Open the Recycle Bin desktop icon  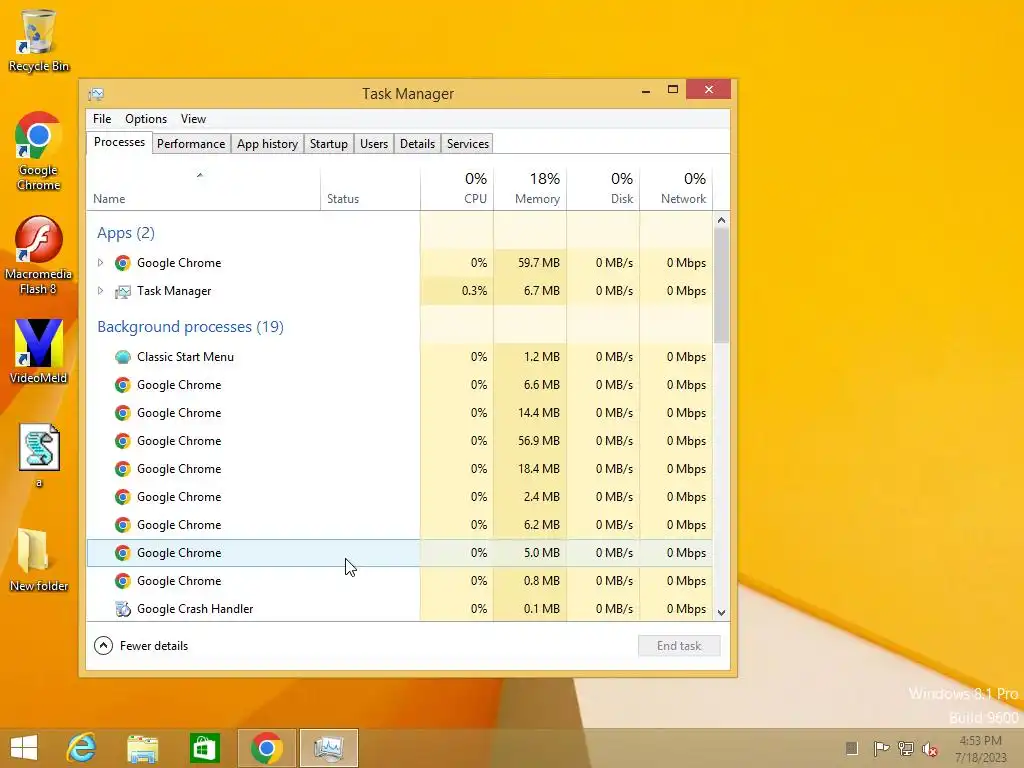click(38, 39)
